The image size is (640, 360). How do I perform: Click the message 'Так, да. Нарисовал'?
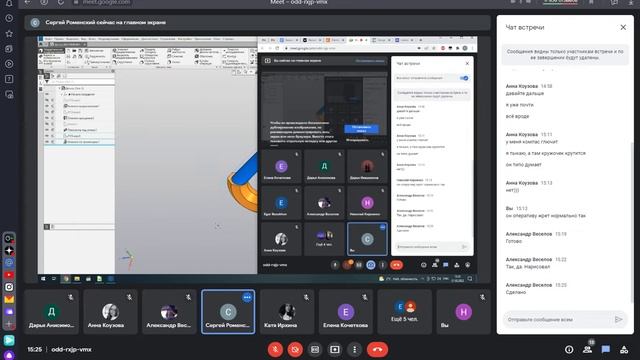[528, 267]
